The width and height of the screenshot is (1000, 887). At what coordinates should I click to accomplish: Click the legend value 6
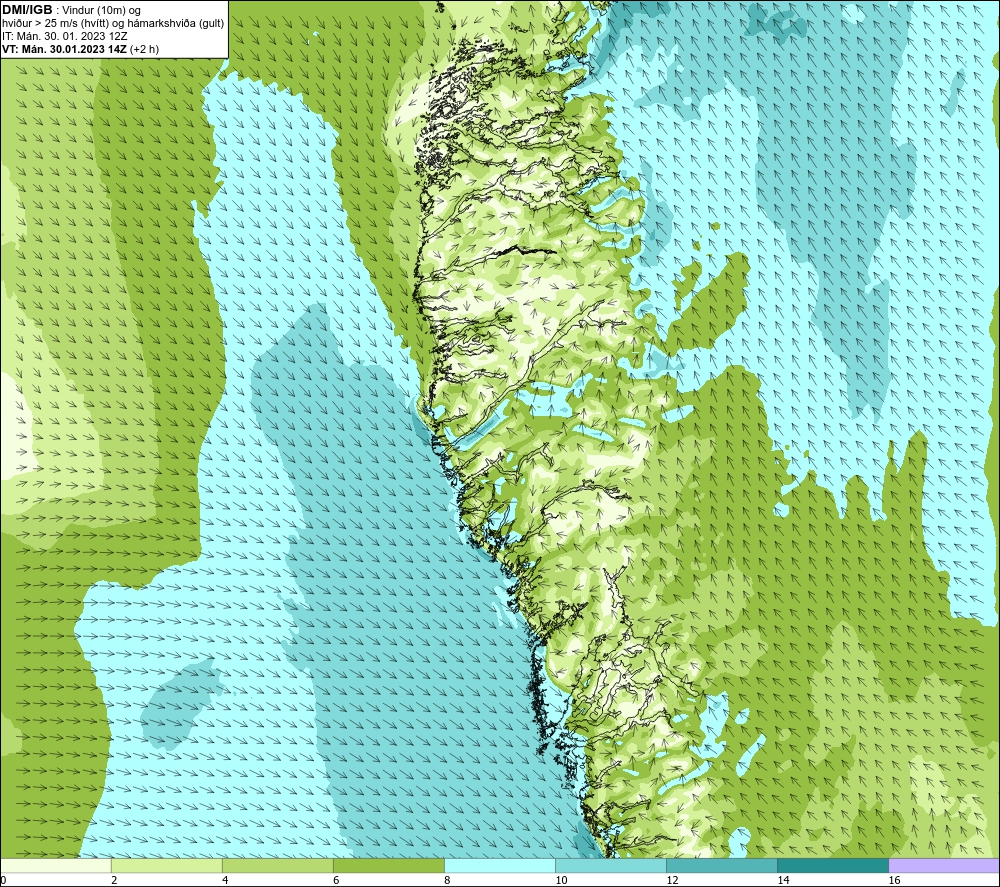pyautogui.click(x=335, y=880)
